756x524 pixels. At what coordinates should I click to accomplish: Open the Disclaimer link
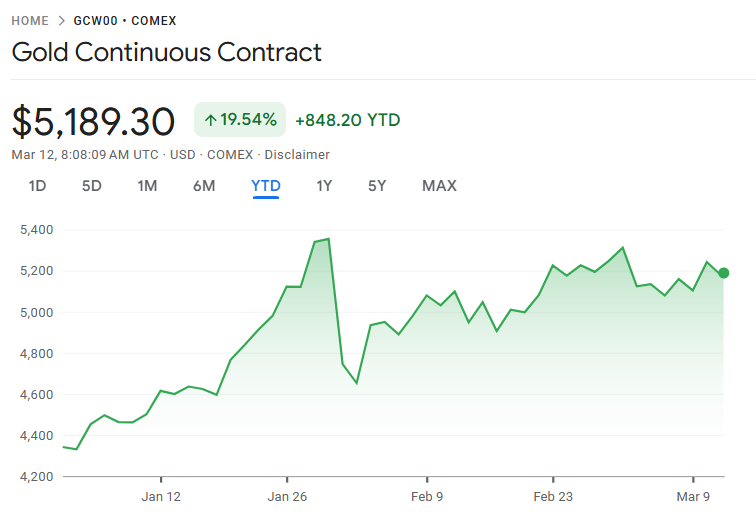click(298, 155)
